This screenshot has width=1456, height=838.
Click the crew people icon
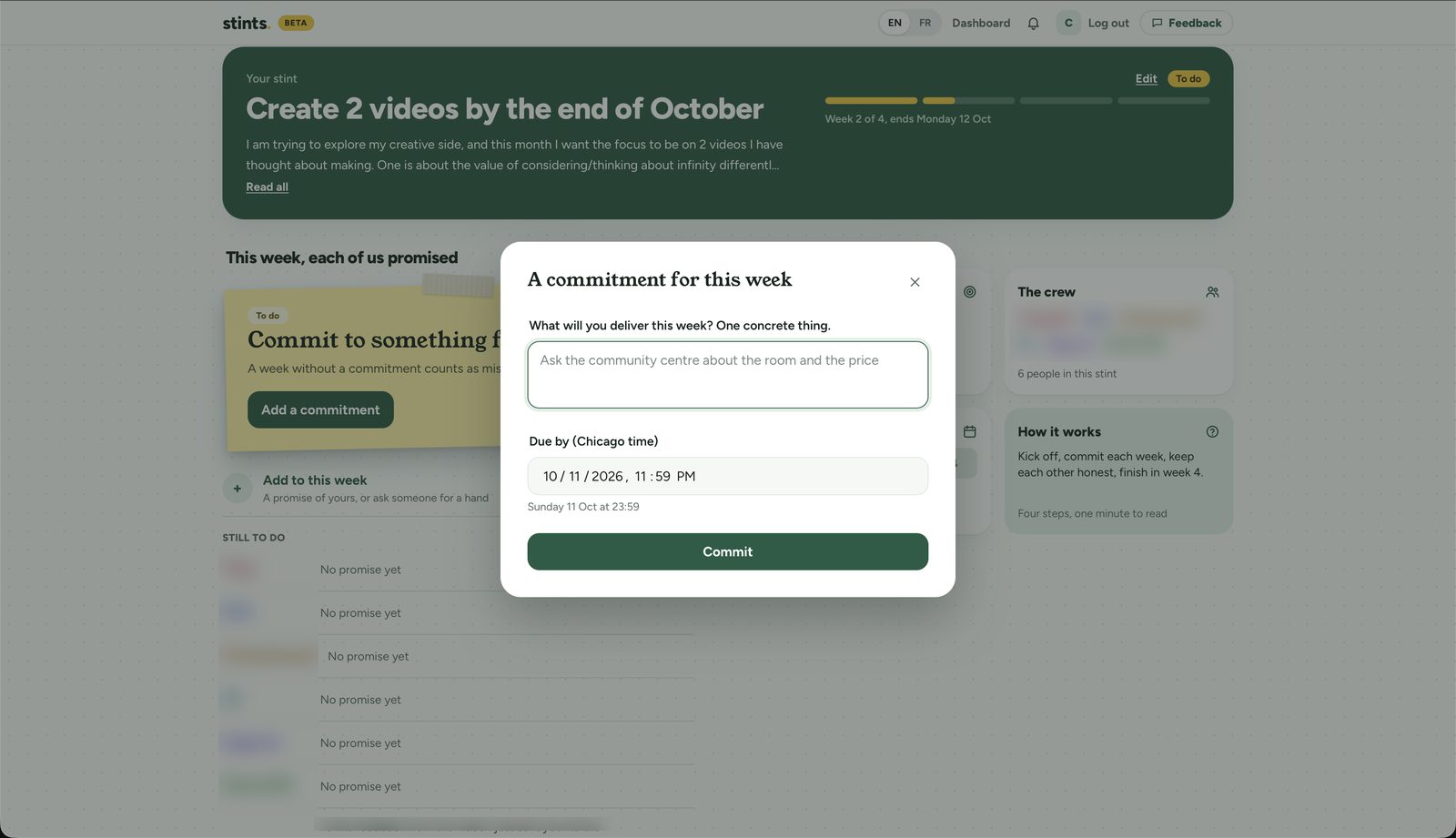1212,292
